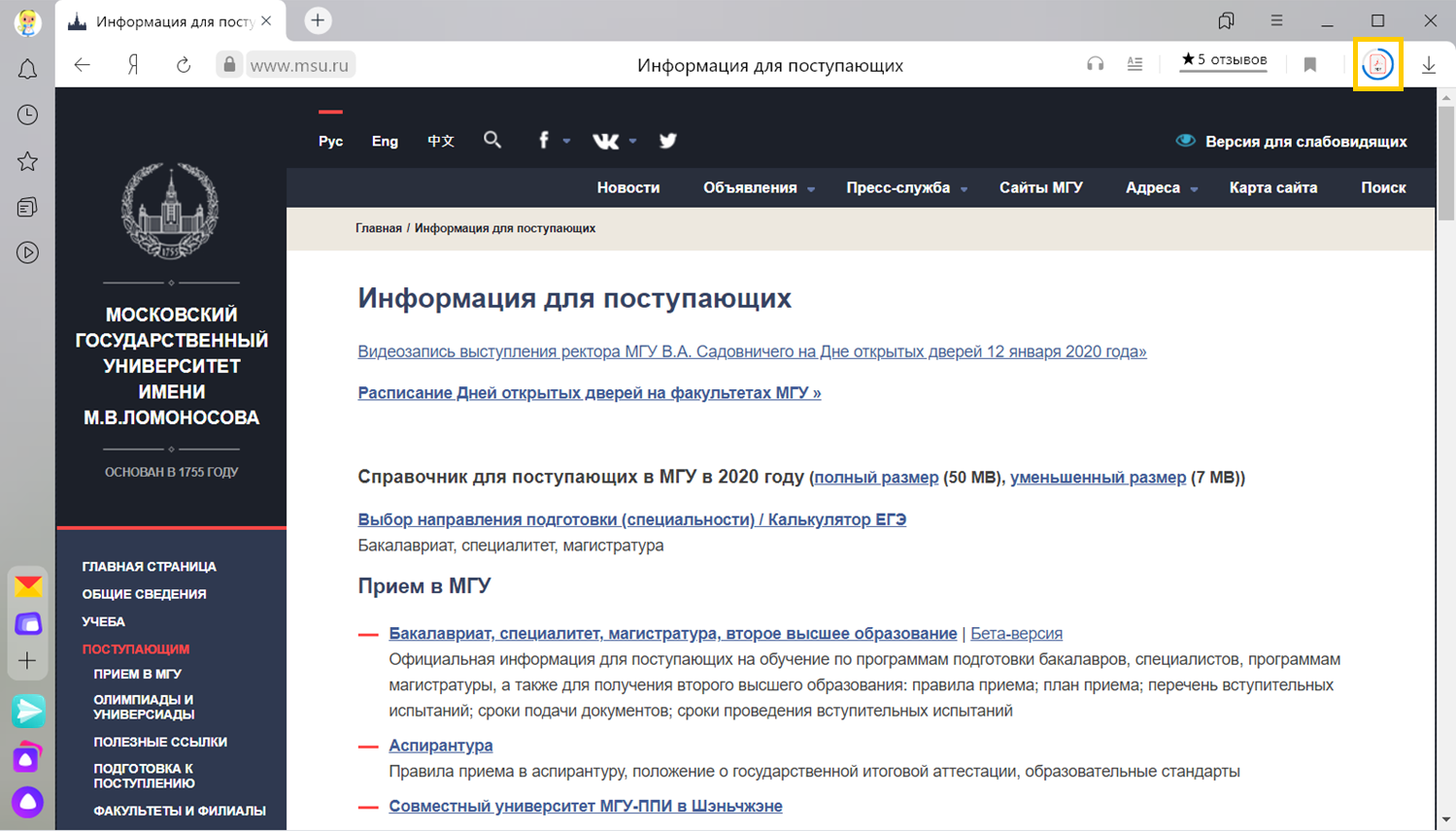
Task: Open Подготовка к поступлению submenu item
Action: [144, 776]
